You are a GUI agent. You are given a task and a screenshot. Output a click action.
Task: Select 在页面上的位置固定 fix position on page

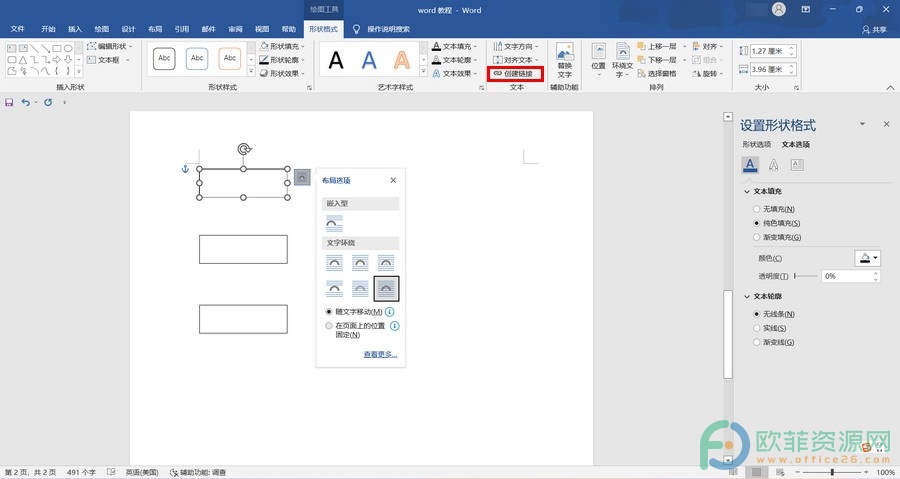click(x=355, y=330)
